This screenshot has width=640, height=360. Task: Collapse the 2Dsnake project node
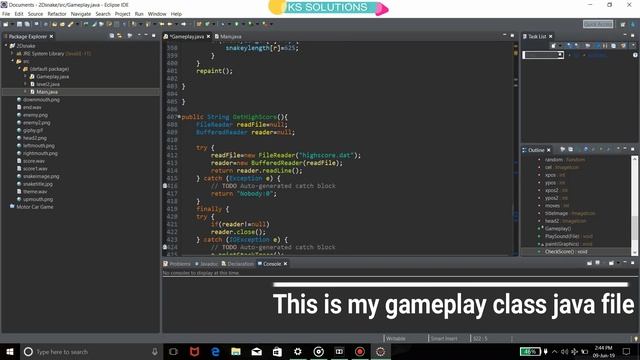[6, 46]
